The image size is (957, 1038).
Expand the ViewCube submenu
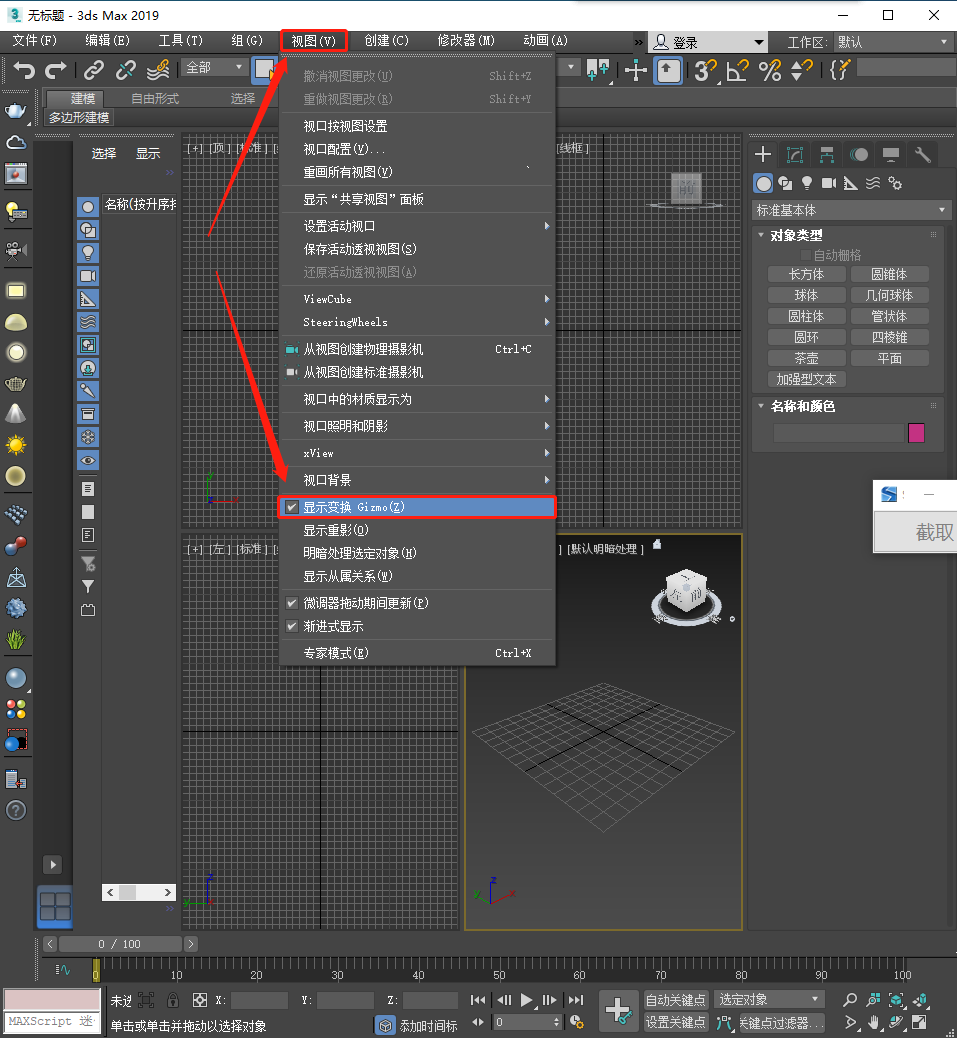point(417,299)
